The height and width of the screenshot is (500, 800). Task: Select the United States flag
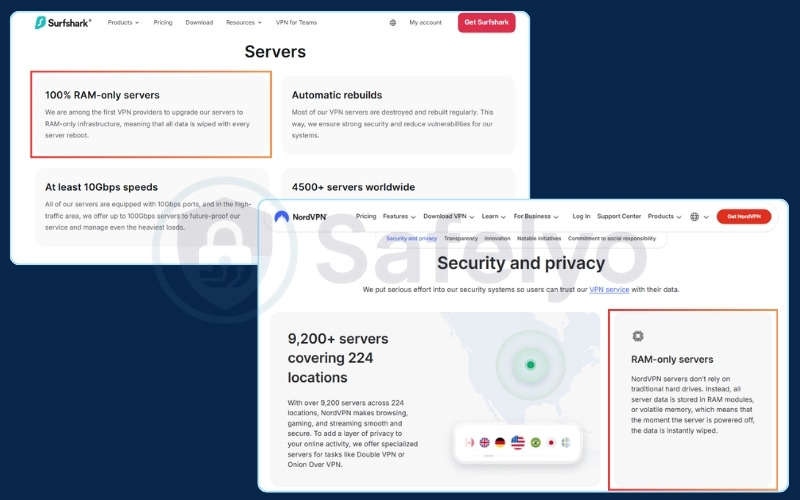(518, 442)
